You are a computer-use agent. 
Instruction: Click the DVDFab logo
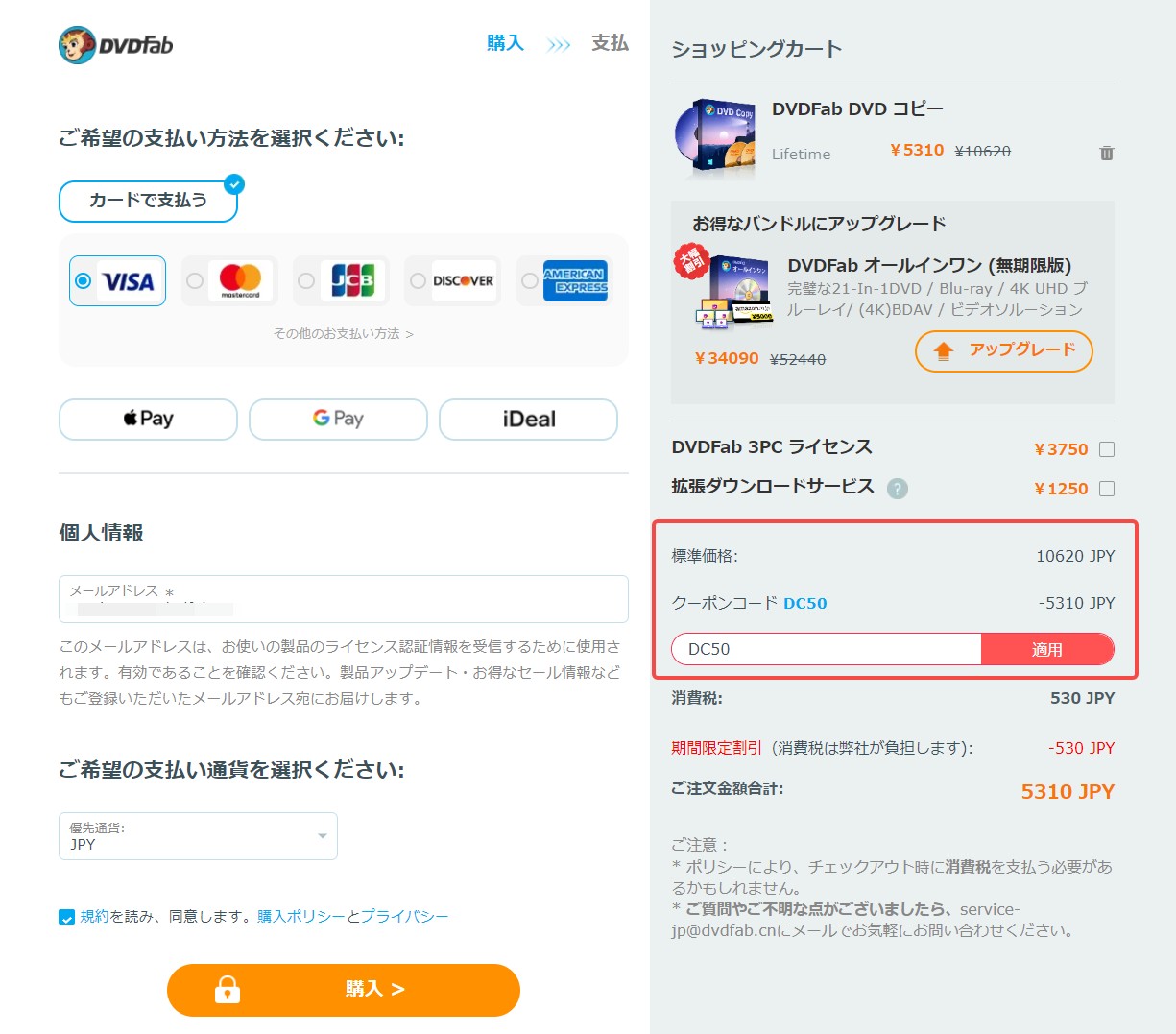(x=115, y=44)
